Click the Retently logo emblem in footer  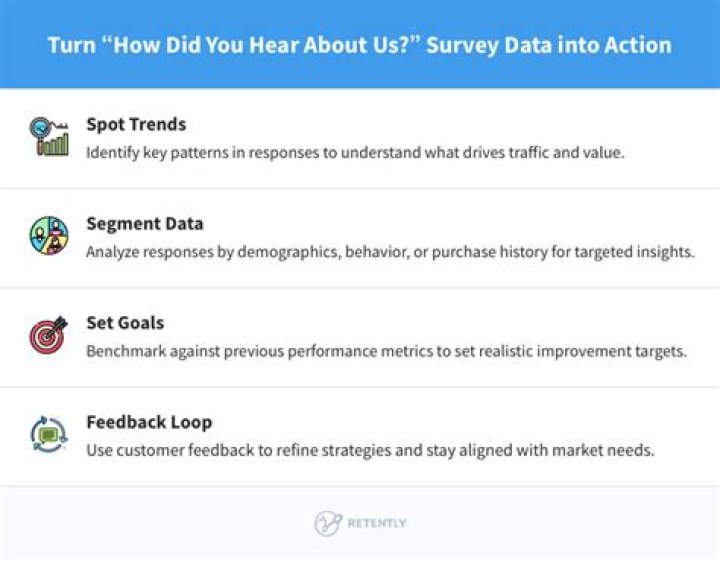click(328, 524)
